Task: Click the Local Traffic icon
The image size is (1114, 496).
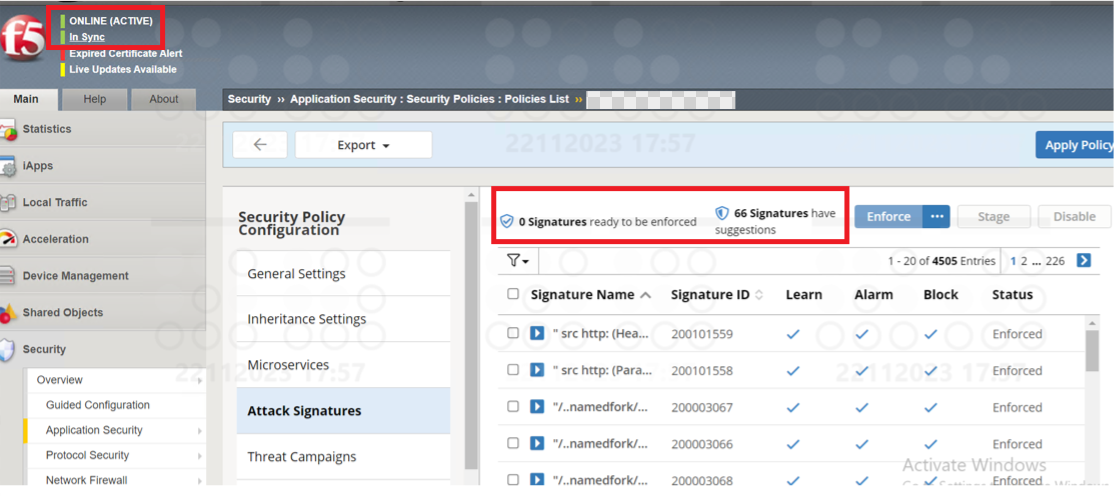Action: point(8,203)
